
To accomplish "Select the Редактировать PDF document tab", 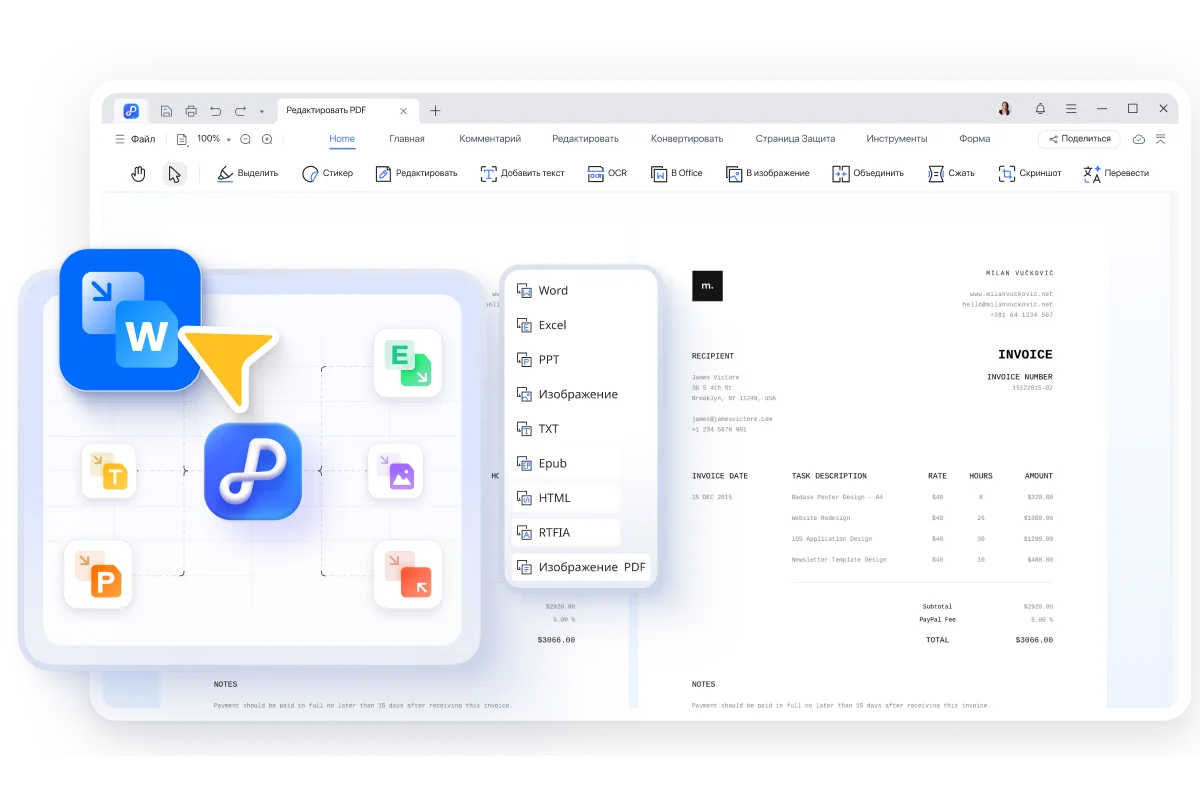I will [325, 111].
